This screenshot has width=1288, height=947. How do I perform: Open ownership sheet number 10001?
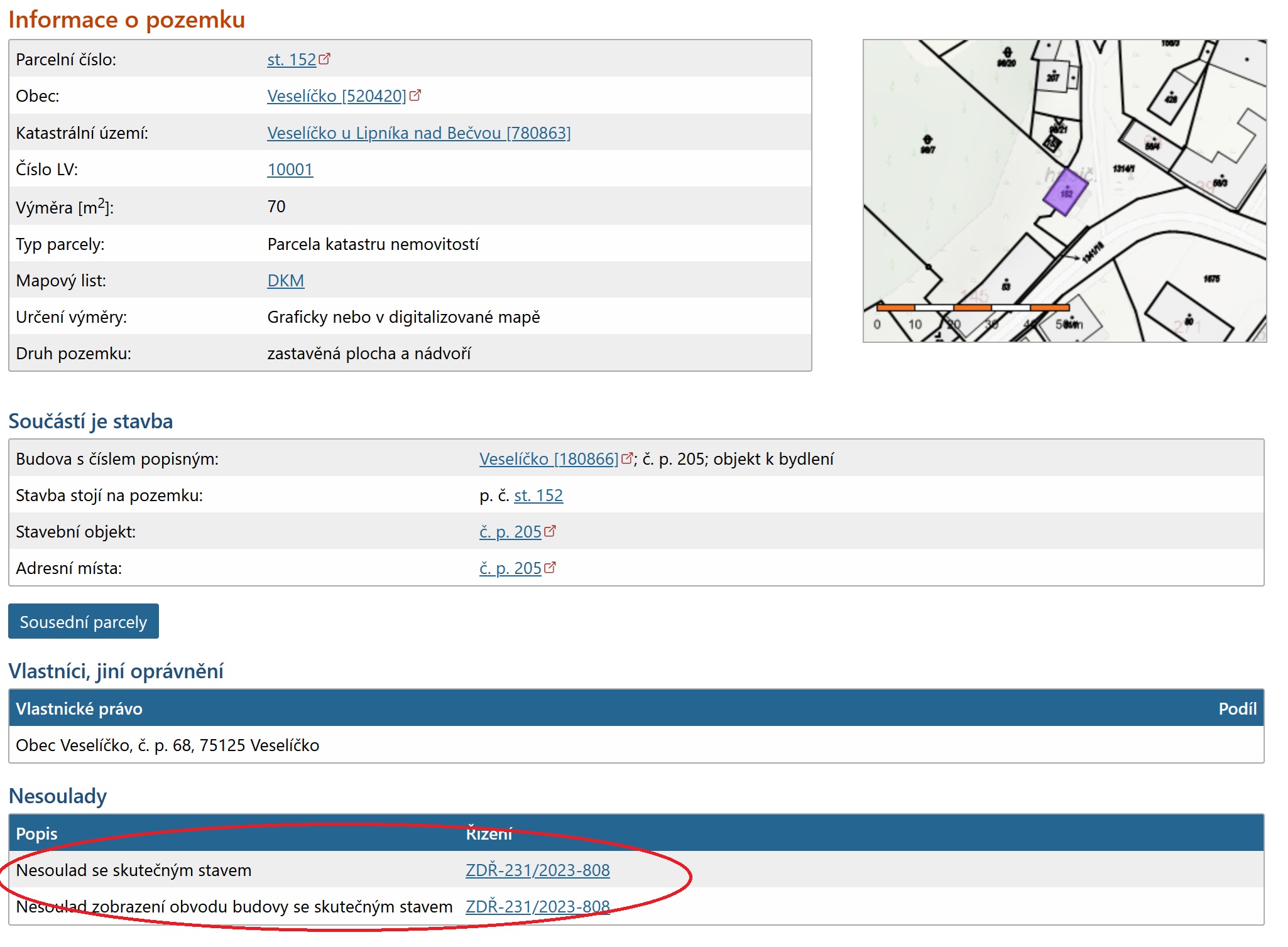coord(290,170)
